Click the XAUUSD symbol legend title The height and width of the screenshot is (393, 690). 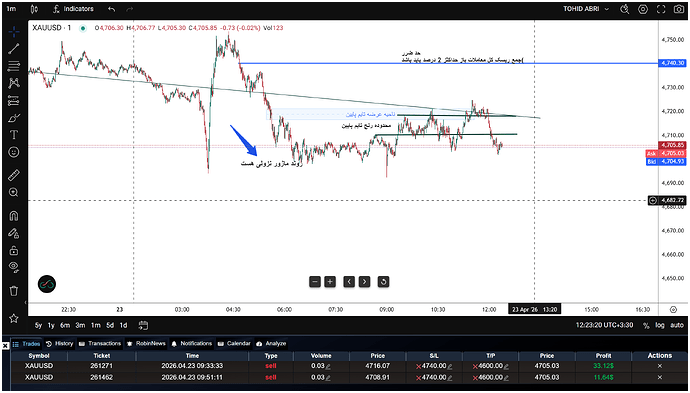[51, 28]
